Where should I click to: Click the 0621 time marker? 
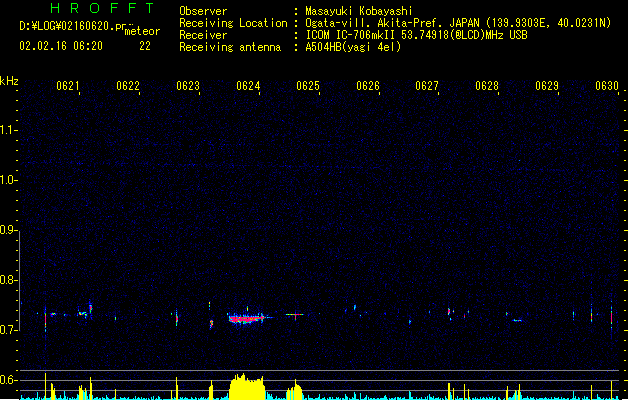(68, 86)
